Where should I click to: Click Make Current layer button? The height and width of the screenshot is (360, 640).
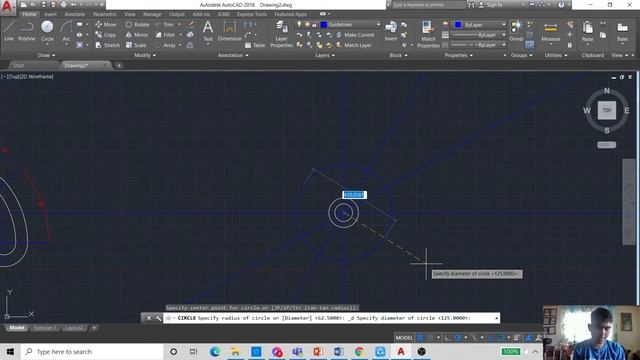[x=355, y=35]
